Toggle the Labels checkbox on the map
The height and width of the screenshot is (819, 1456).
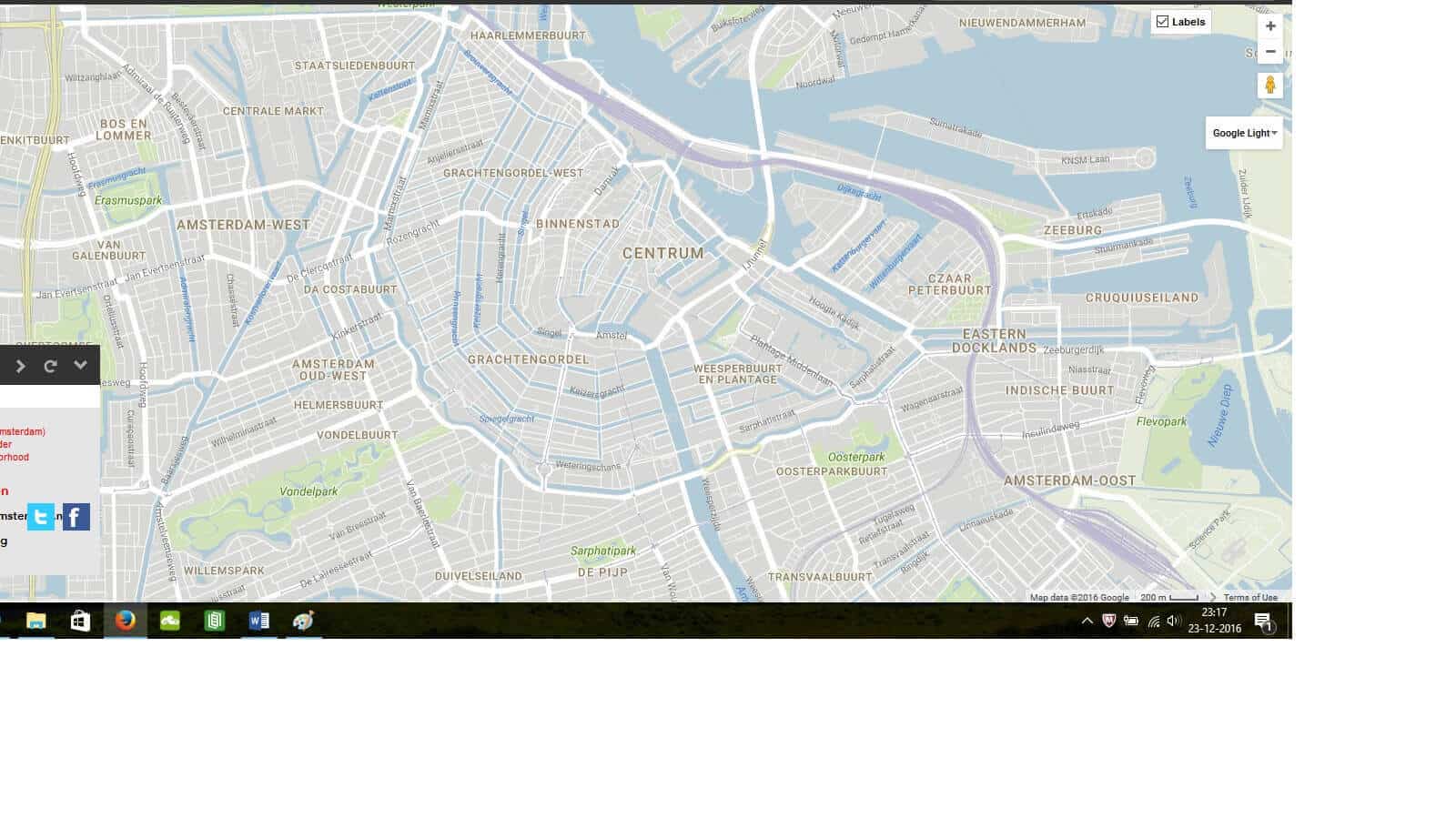1162,22
